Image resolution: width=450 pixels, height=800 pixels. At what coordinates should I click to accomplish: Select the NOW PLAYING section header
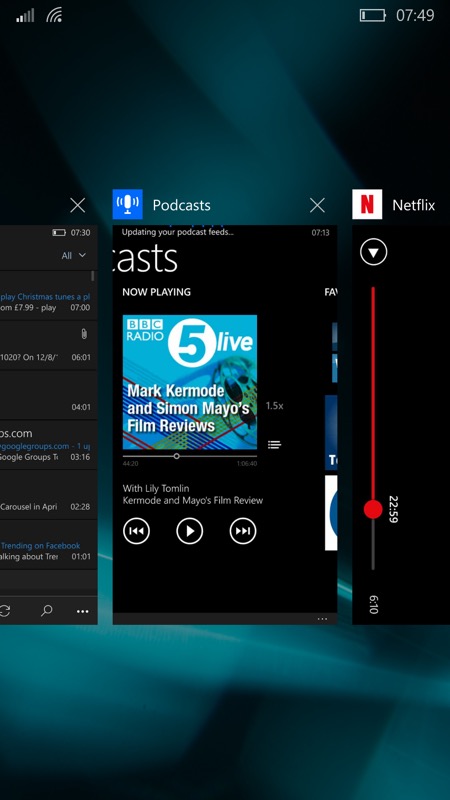[x=157, y=292]
